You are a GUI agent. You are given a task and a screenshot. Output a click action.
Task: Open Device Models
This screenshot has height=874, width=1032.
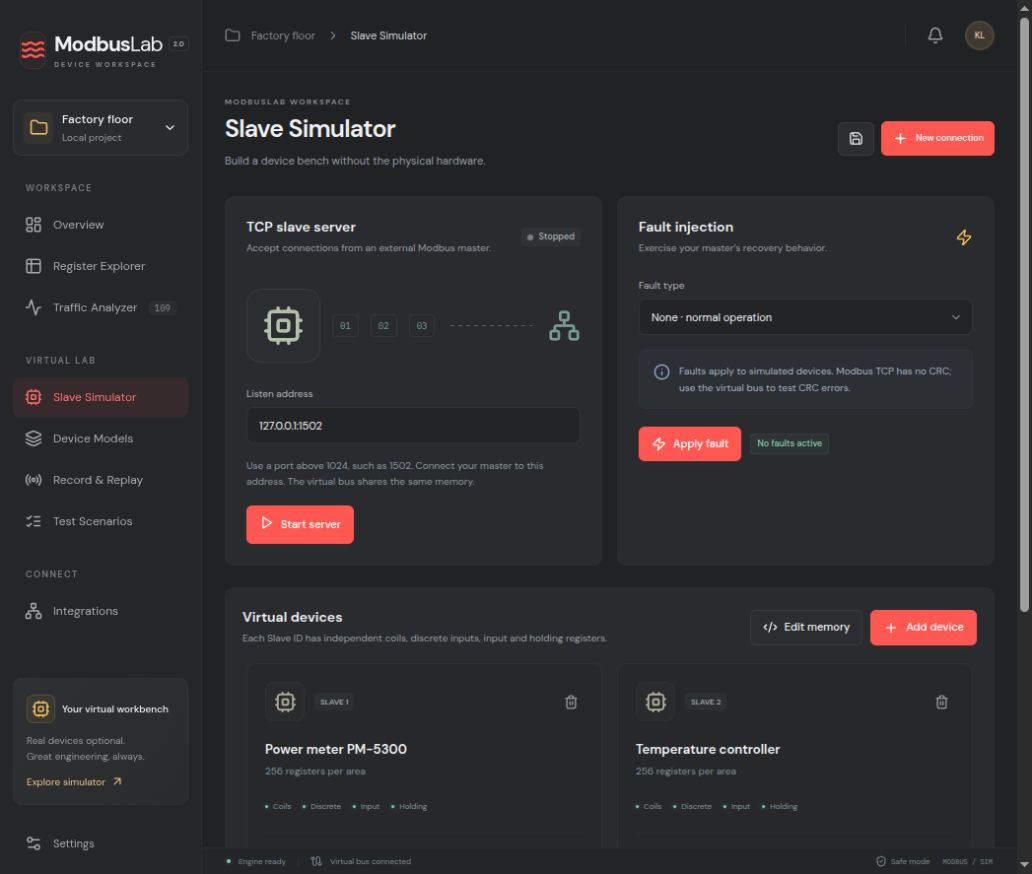tap(100, 438)
